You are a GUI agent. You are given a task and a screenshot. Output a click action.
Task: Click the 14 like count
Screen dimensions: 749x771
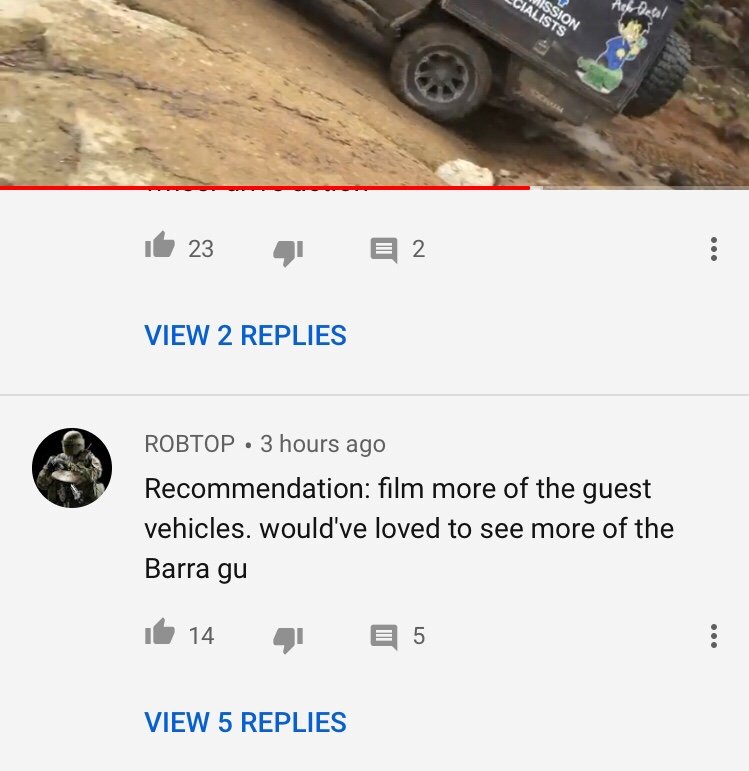pos(201,636)
